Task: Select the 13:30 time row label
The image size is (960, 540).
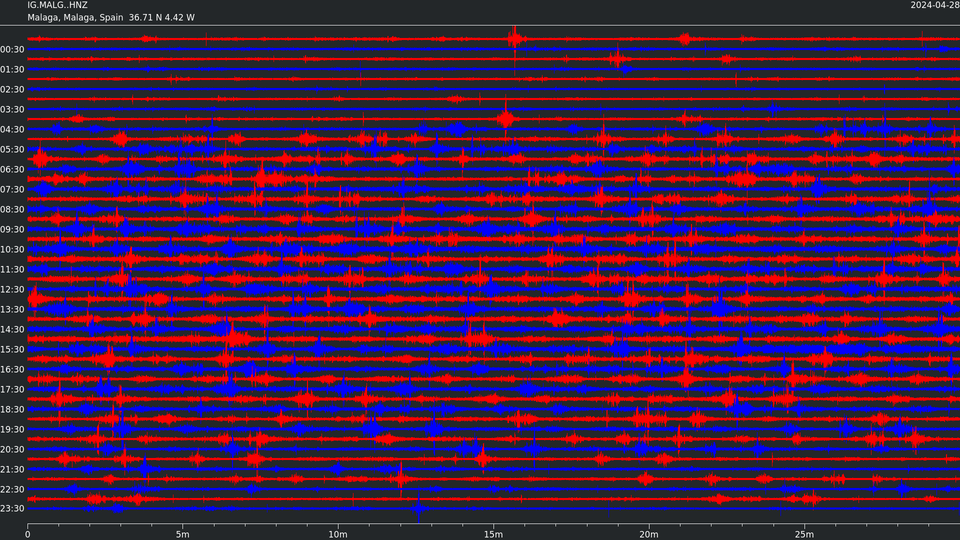Action: click(12, 310)
